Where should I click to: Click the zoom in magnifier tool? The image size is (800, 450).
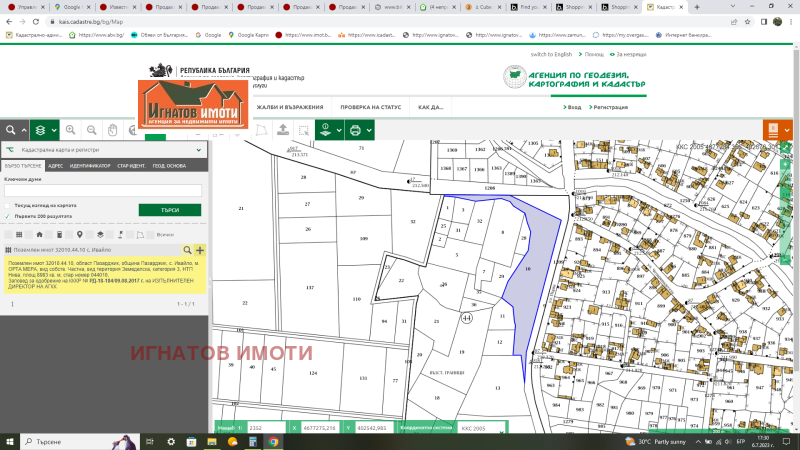70,130
